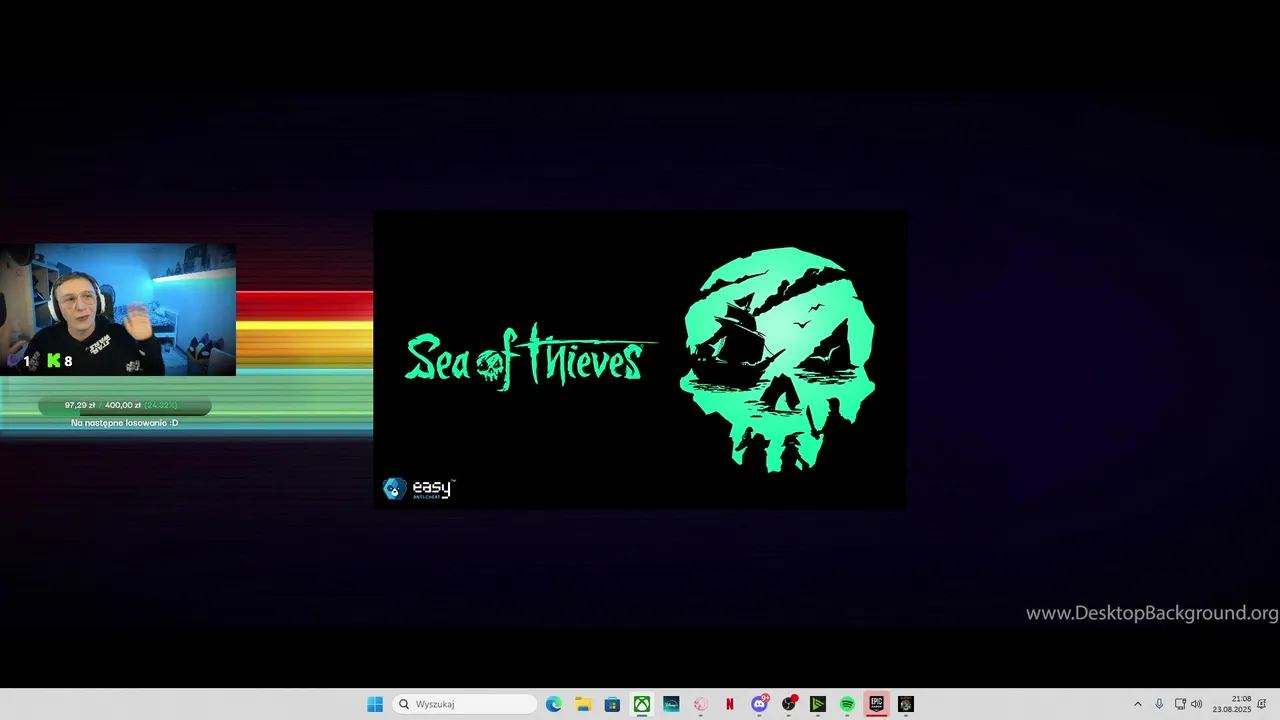Open the pink round app taskbar icon
The image size is (1280, 720).
pos(700,704)
